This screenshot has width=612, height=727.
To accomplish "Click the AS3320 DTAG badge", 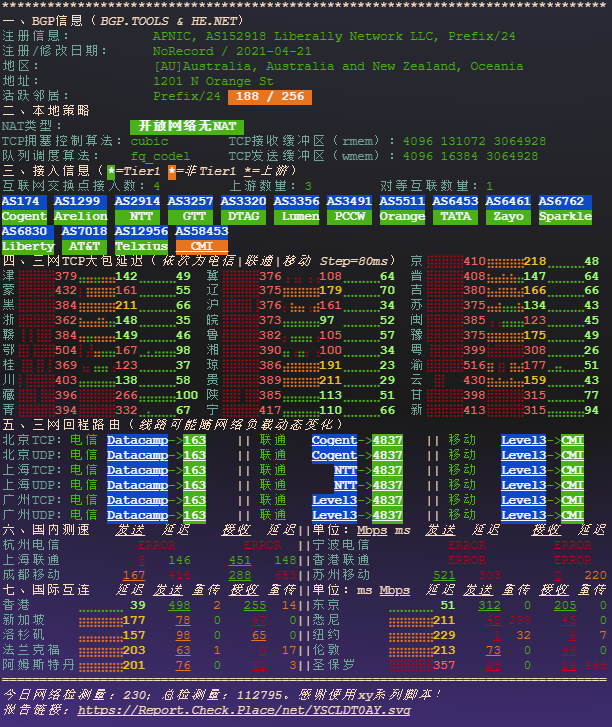I will pos(243,210).
